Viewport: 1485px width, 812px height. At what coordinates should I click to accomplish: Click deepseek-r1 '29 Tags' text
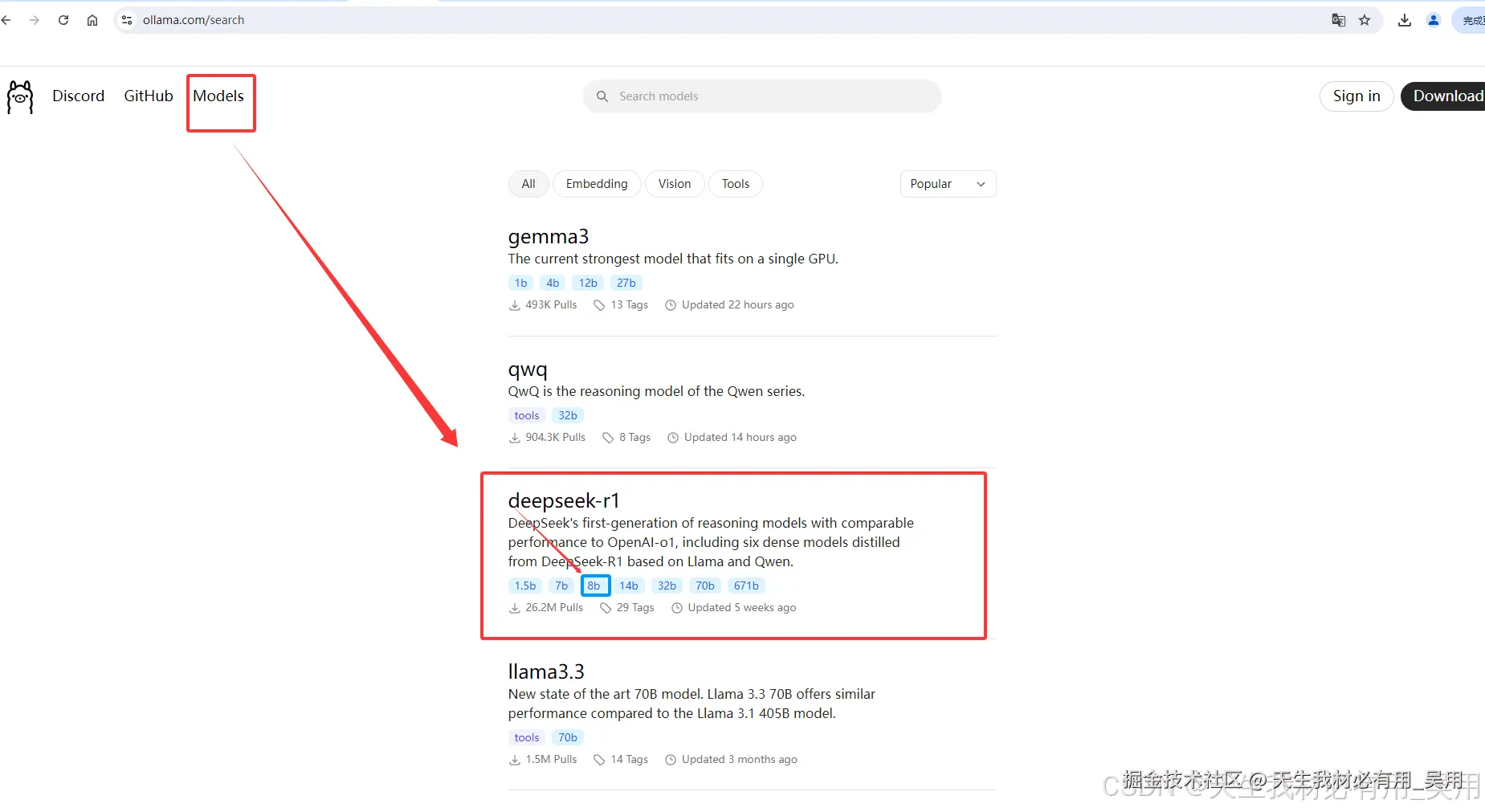[635, 608]
